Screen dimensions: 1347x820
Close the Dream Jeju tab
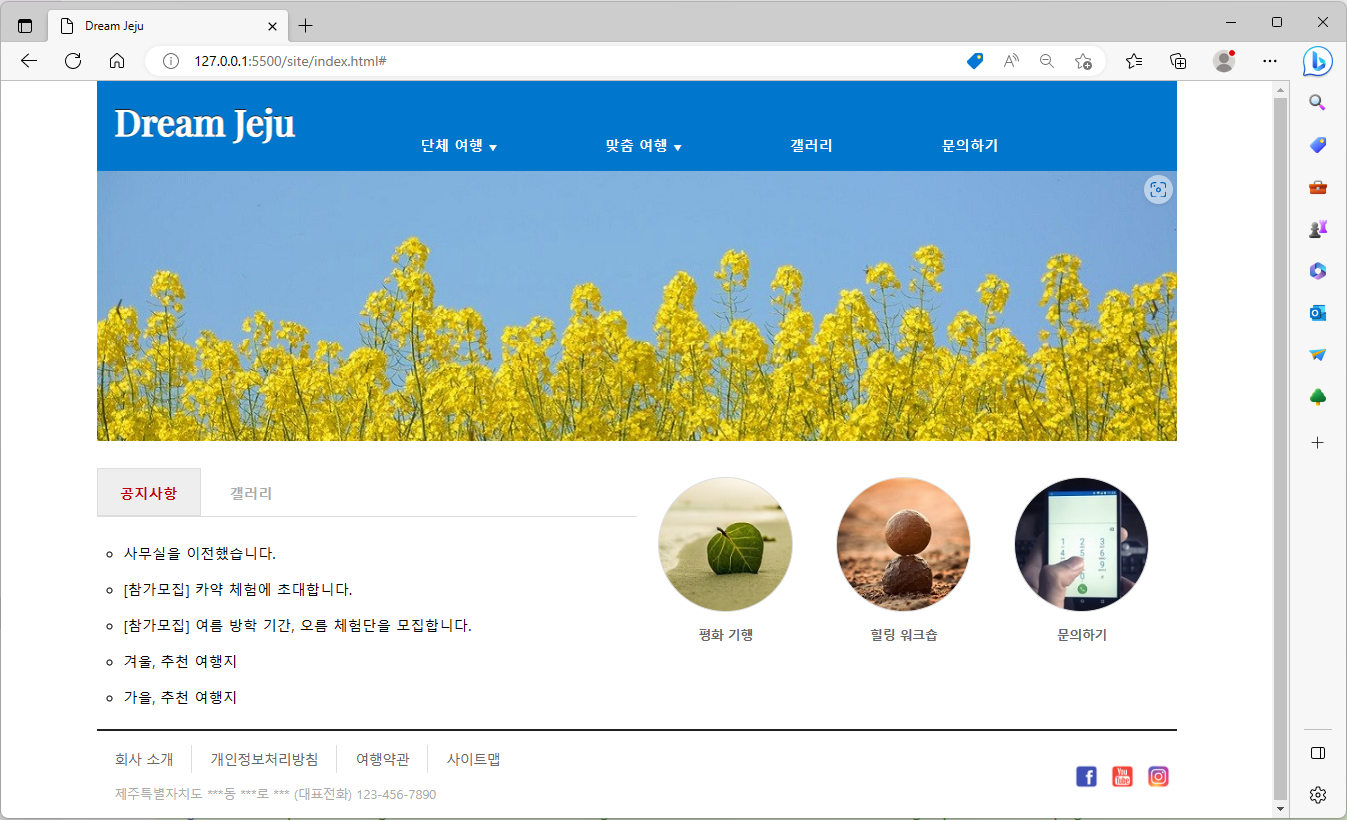click(x=272, y=26)
